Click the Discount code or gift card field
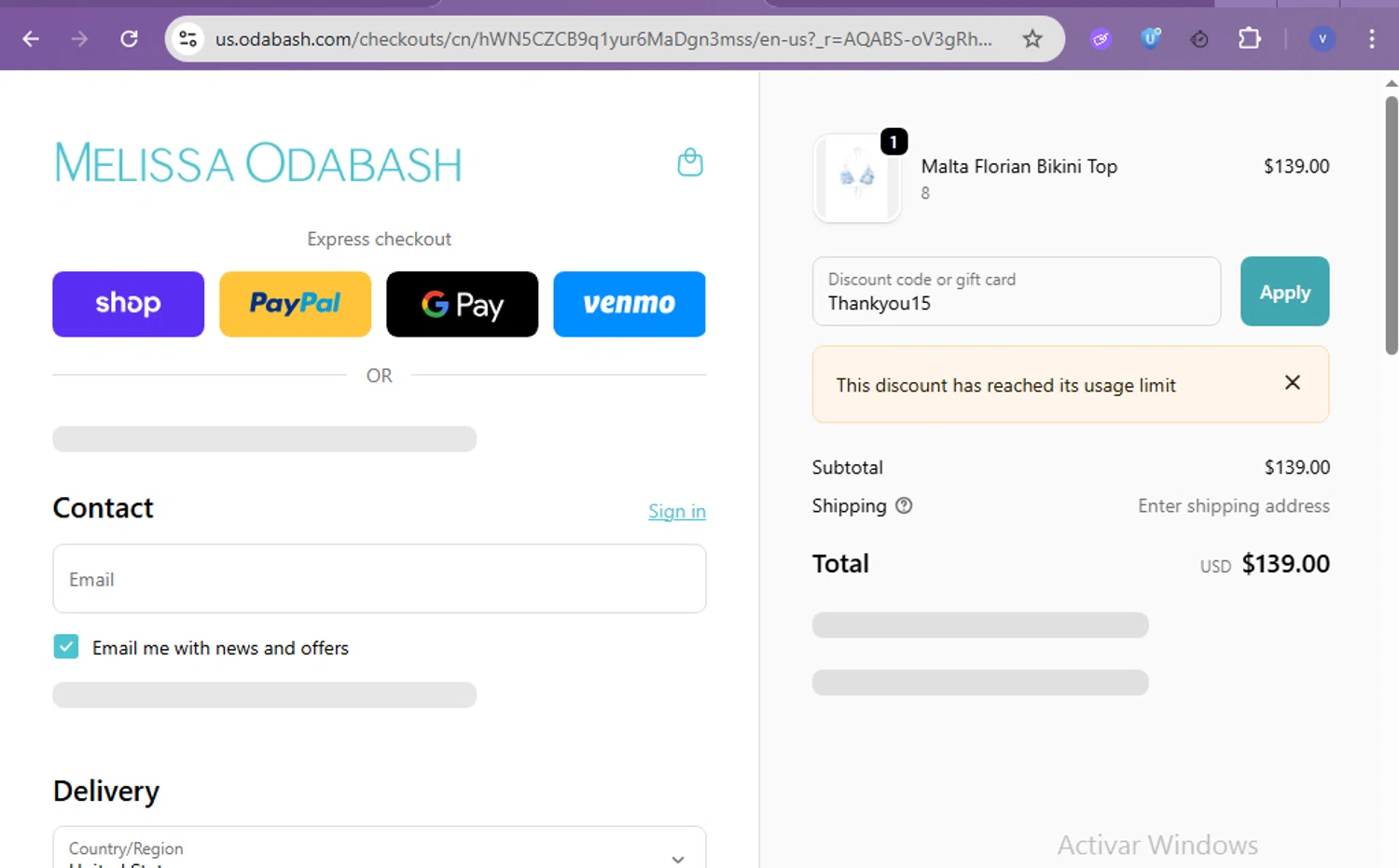The height and width of the screenshot is (868, 1399). point(1017,292)
